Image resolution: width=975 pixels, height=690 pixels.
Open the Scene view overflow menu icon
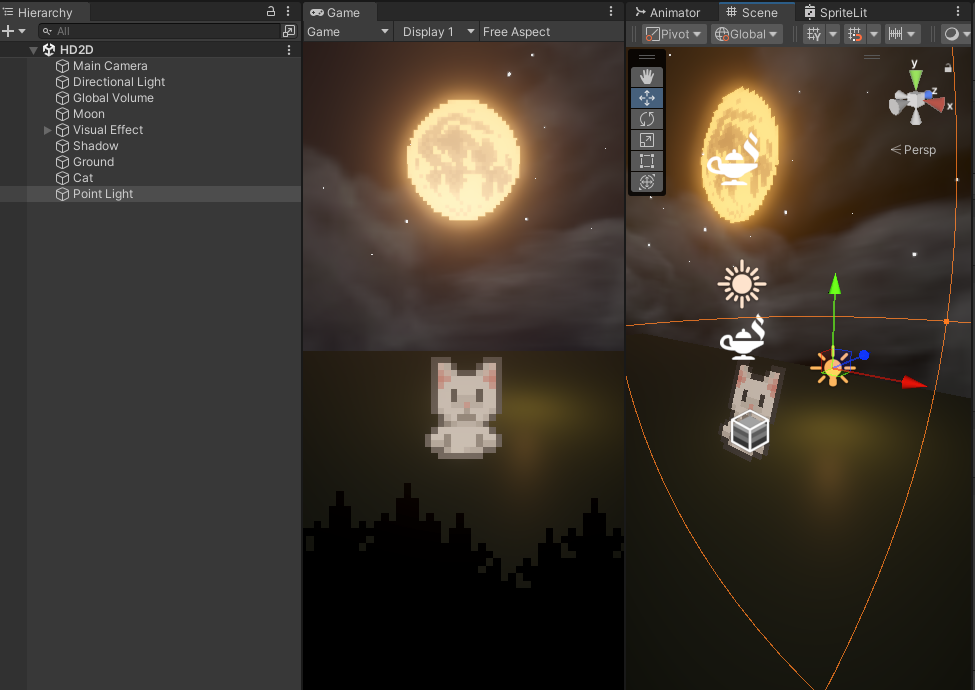click(958, 12)
